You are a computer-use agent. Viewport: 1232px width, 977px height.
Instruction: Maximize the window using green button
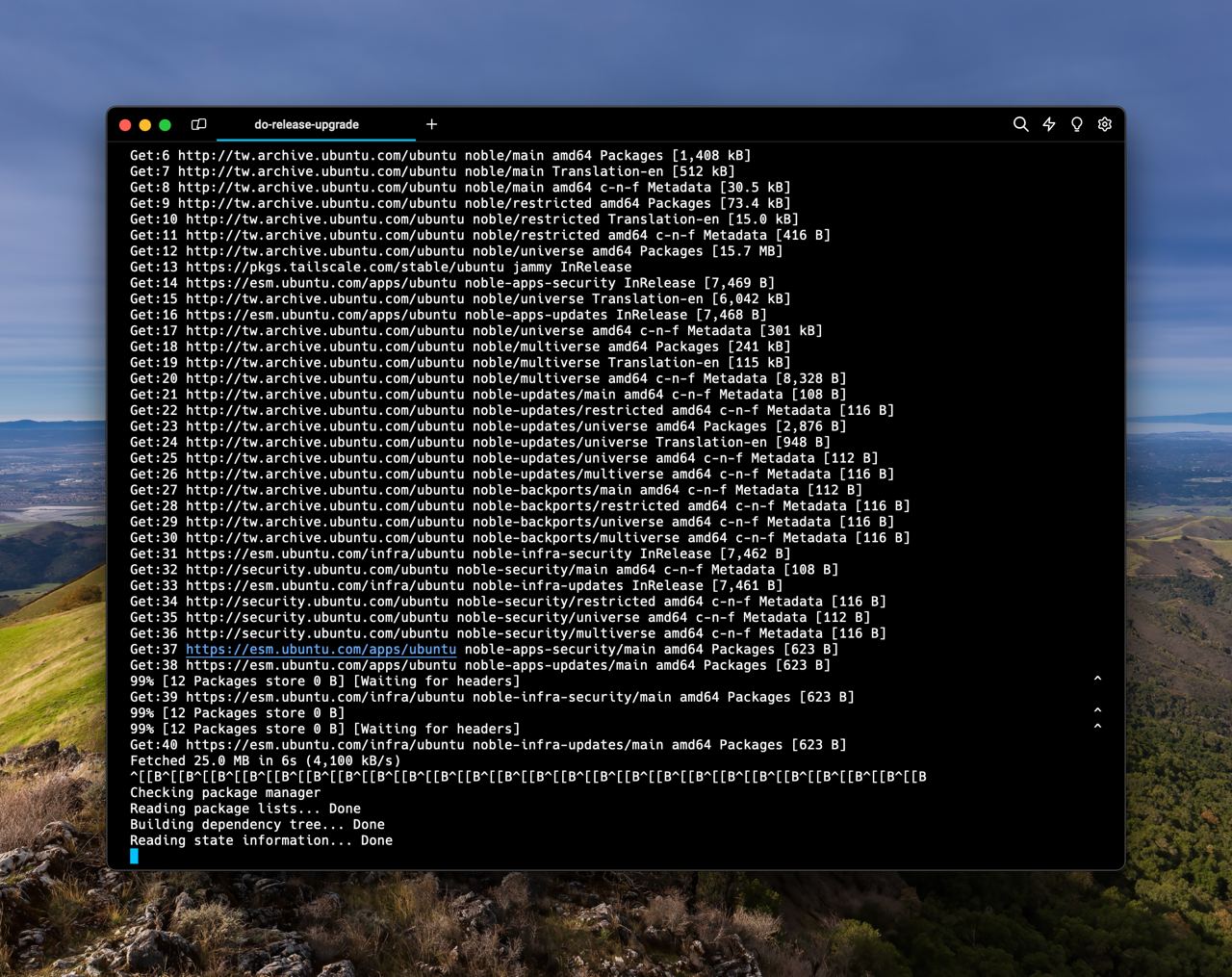pyautogui.click(x=166, y=125)
